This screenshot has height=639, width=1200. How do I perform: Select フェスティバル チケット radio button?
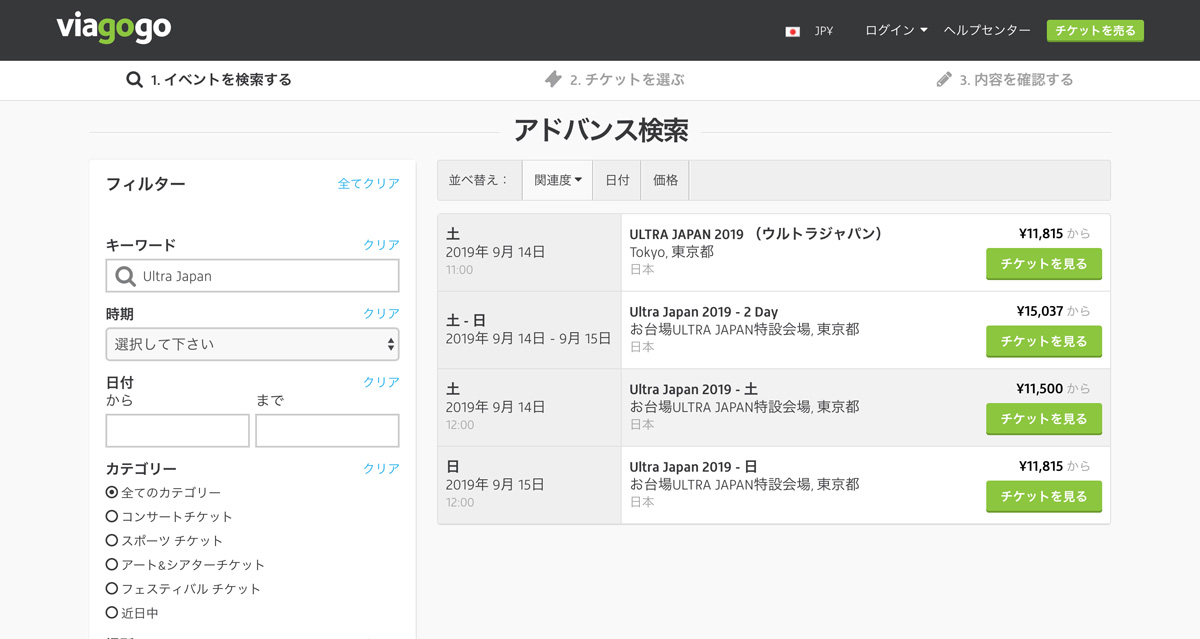pyautogui.click(x=112, y=588)
